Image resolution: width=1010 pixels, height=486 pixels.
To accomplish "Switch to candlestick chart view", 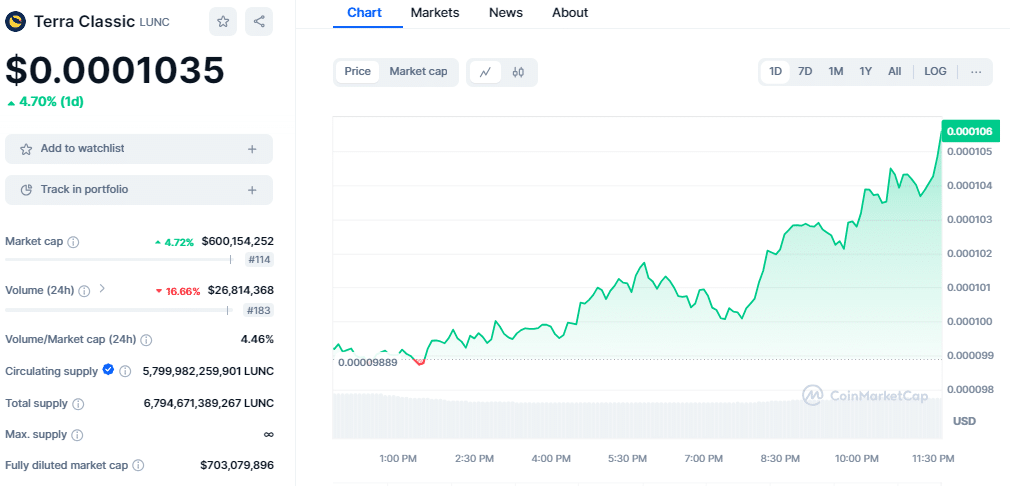I will pyautogui.click(x=519, y=72).
